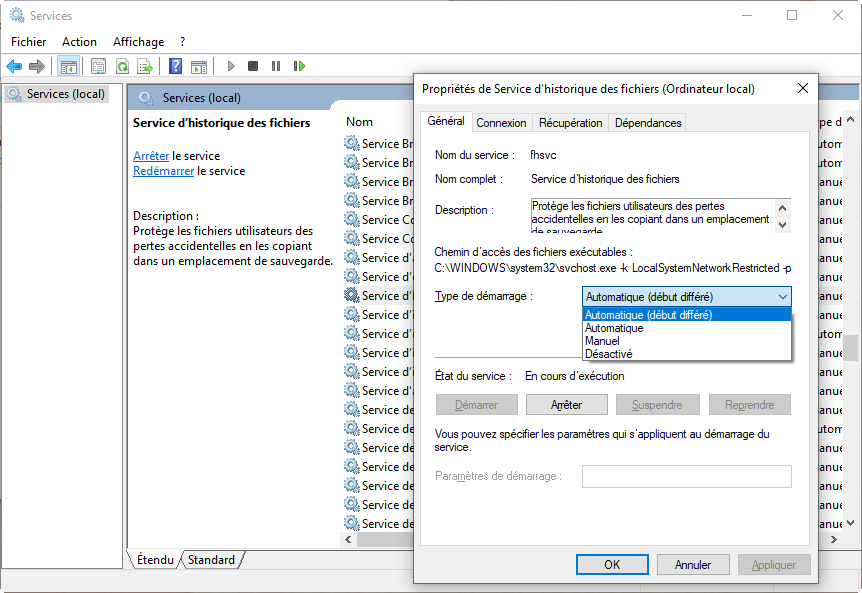
Task: Click the fhsvc service name text
Action: click(543, 156)
